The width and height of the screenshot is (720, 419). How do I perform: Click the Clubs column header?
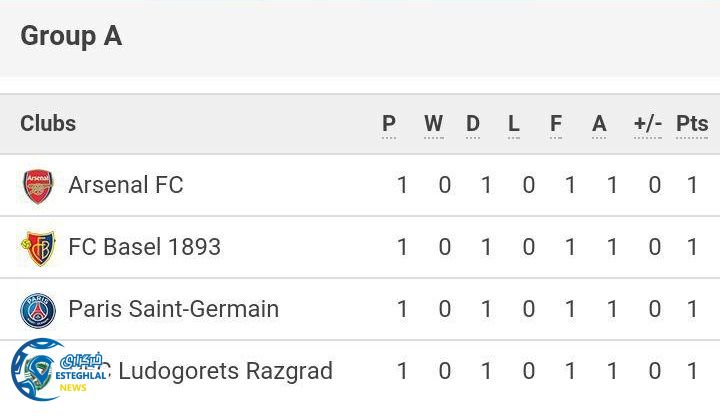48,123
